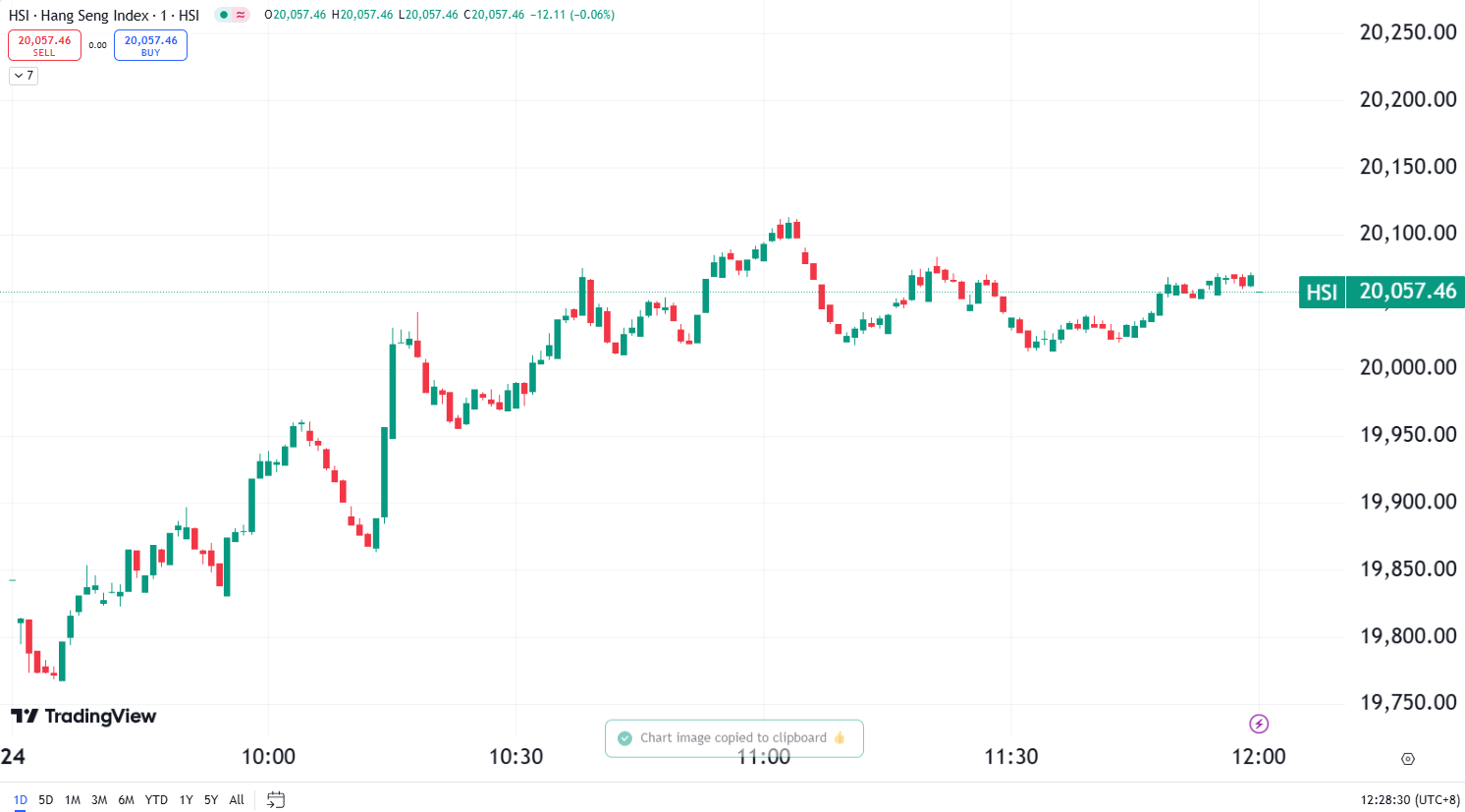Show the All time range
This screenshot has height=812, width=1465.
coord(237,799)
